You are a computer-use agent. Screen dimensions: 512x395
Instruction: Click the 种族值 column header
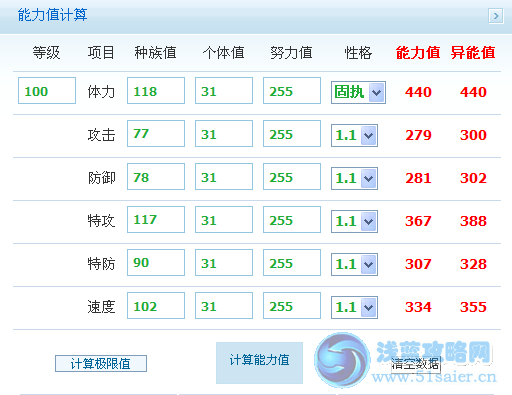tap(155, 53)
